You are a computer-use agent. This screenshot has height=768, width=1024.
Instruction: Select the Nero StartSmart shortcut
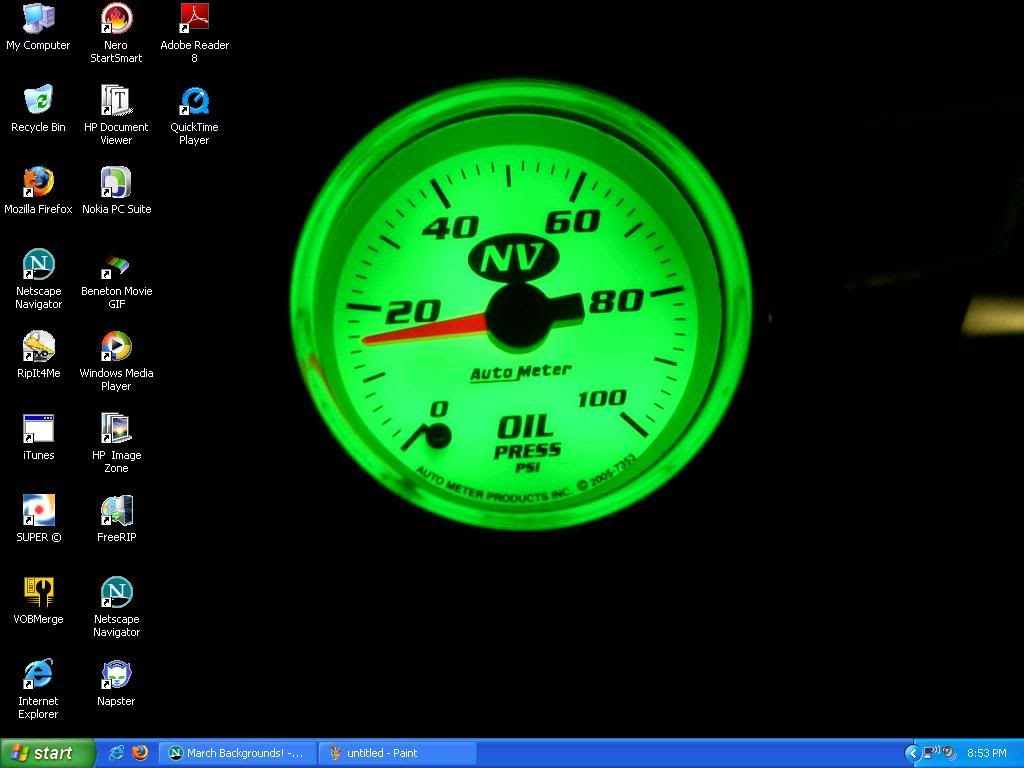click(x=116, y=34)
